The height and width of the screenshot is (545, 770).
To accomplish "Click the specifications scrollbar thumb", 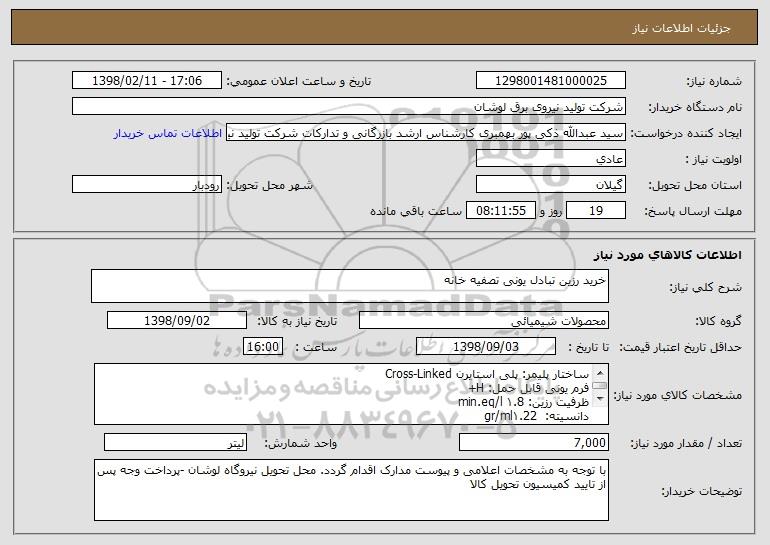I will click(x=600, y=385).
